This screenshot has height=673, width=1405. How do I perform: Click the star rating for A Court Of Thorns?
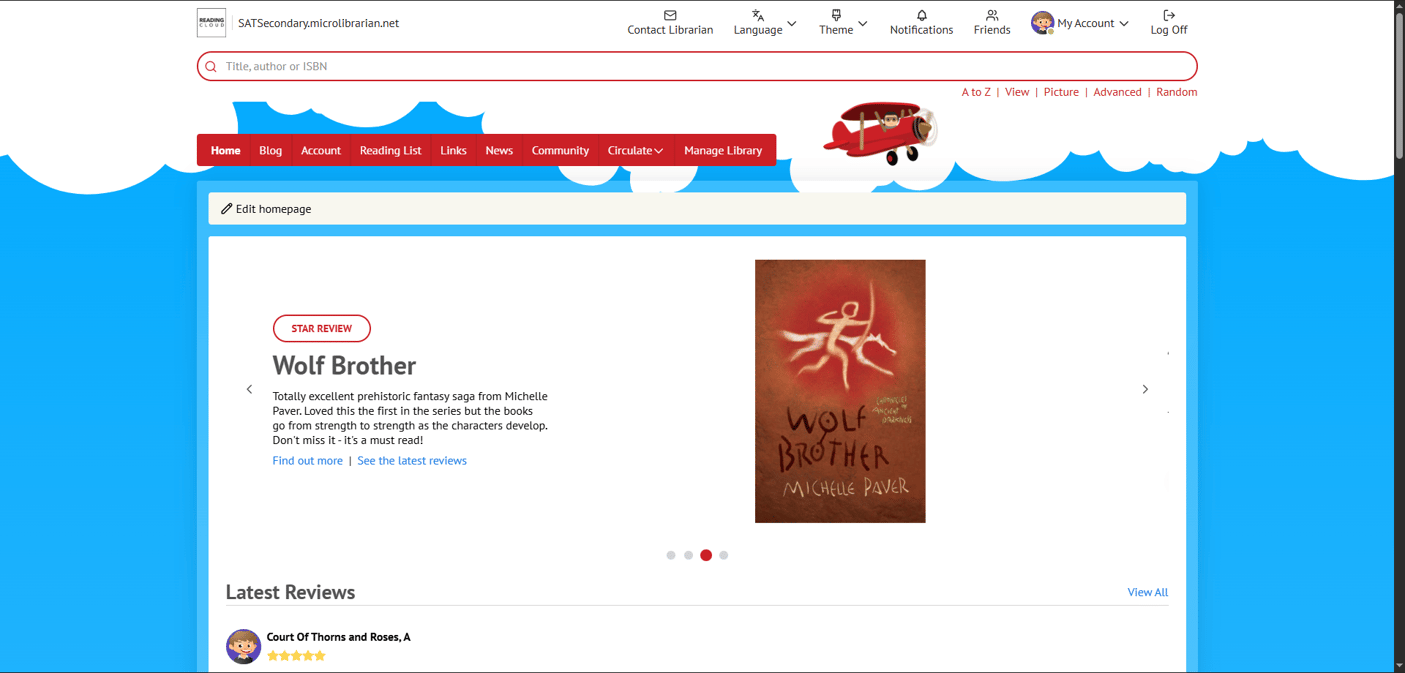coord(295,655)
